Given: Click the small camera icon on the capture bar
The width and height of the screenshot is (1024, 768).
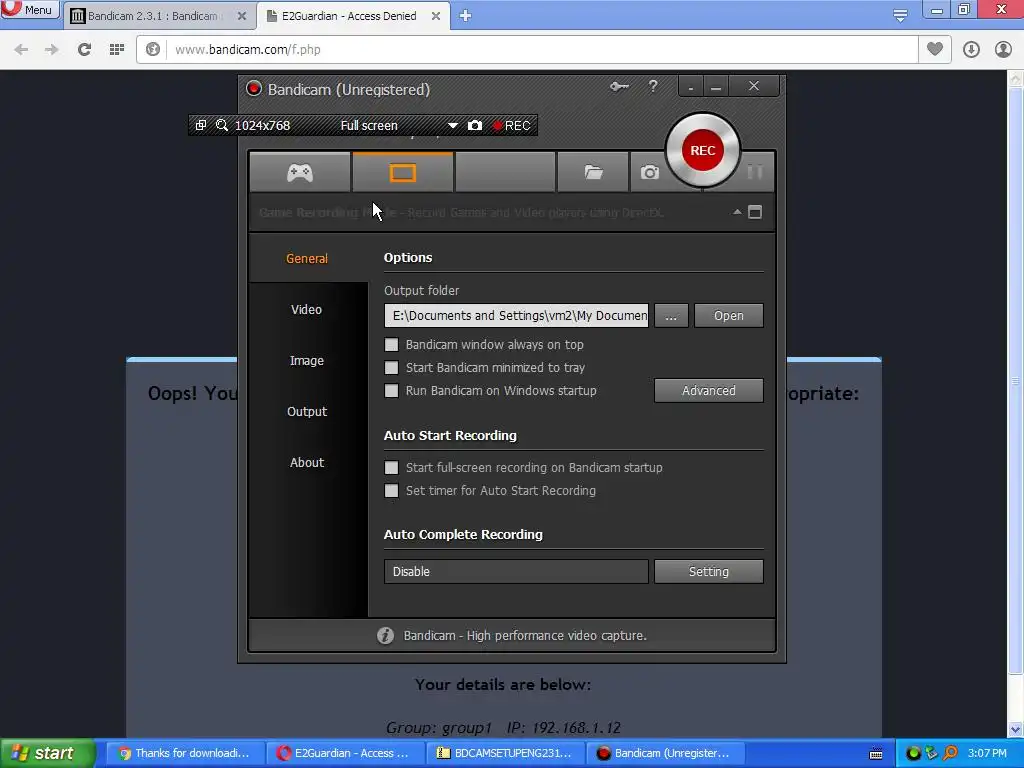Looking at the screenshot, I should point(475,125).
